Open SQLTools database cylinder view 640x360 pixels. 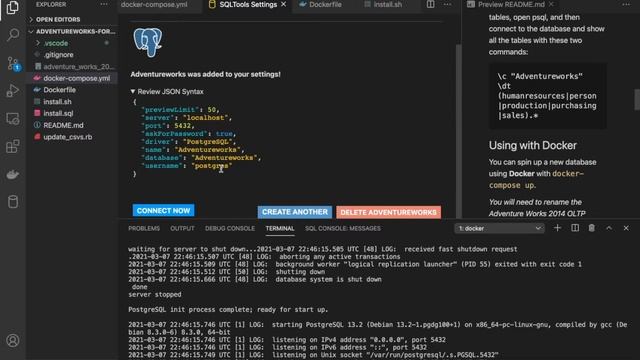tap(13, 202)
